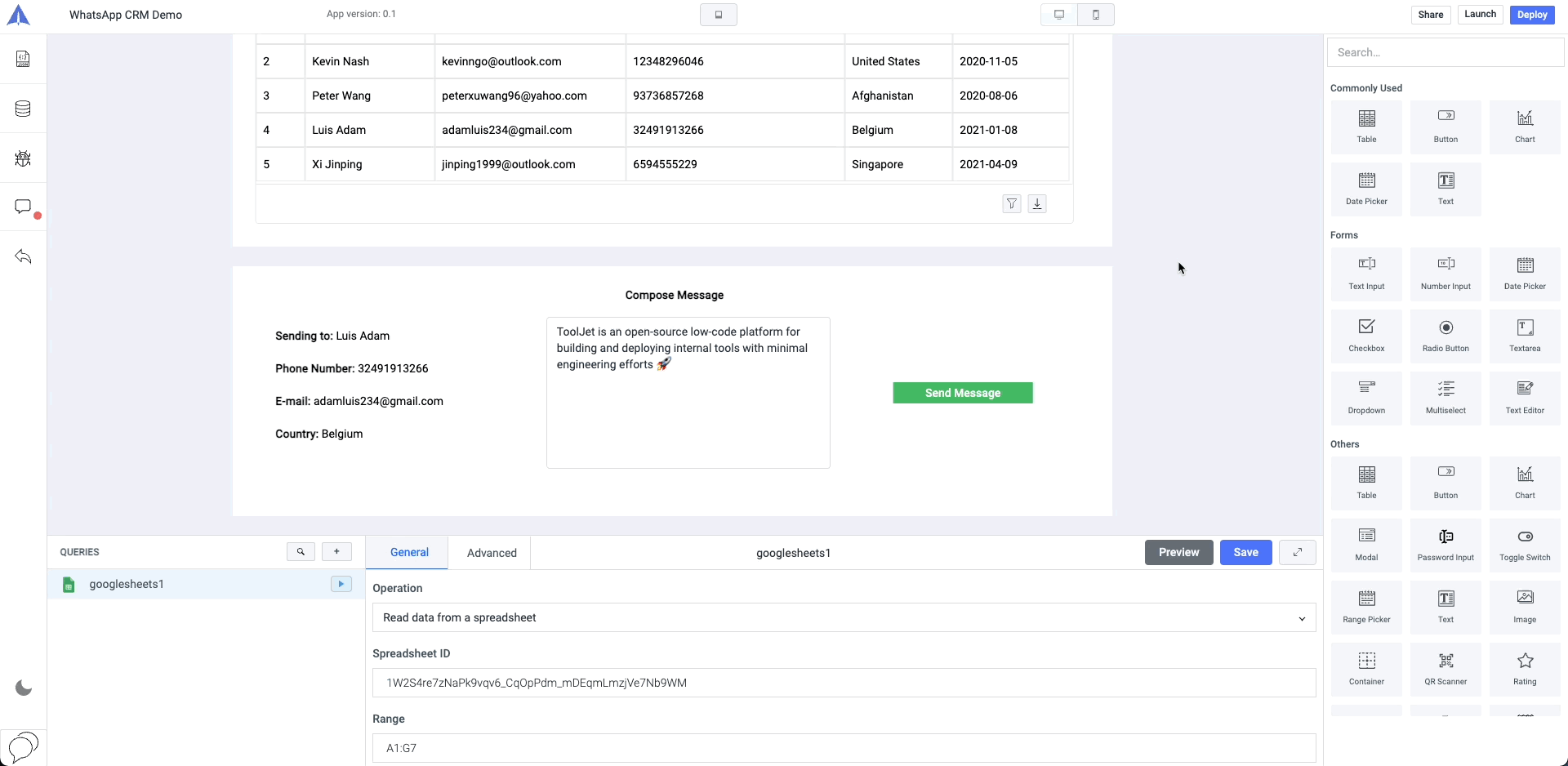Click the Inspector page icon in sidebar
Viewport: 1568px width, 766px height.
coord(22,58)
